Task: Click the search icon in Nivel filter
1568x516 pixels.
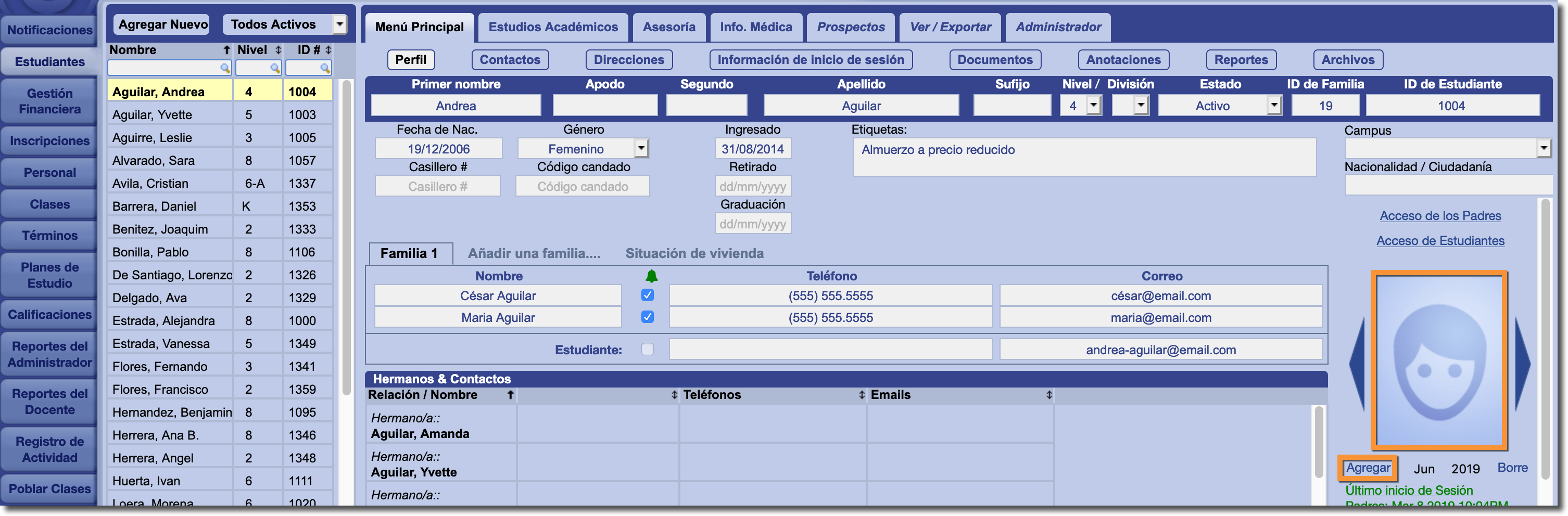Action: coord(275,68)
